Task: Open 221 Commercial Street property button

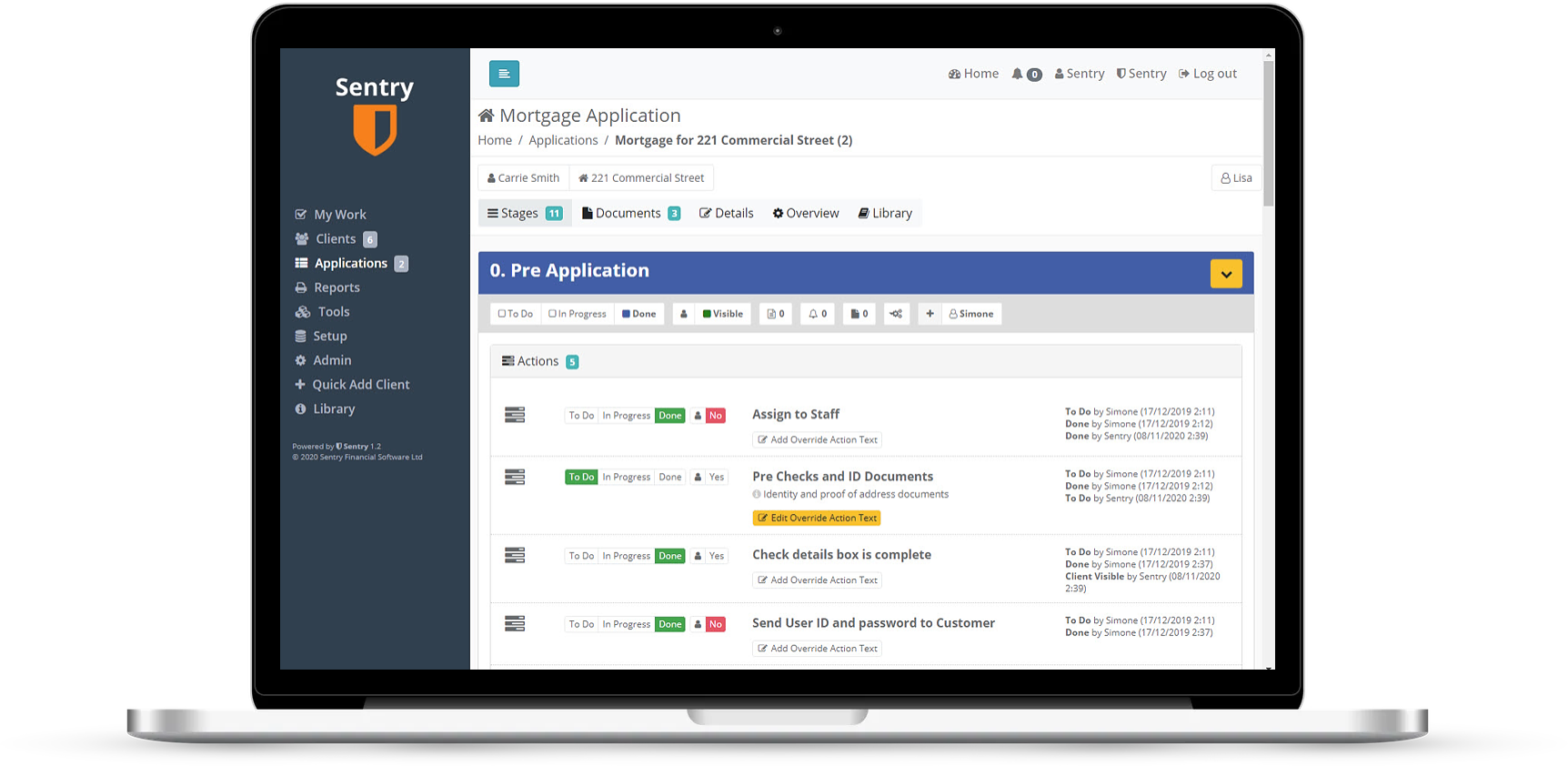Action: click(641, 178)
